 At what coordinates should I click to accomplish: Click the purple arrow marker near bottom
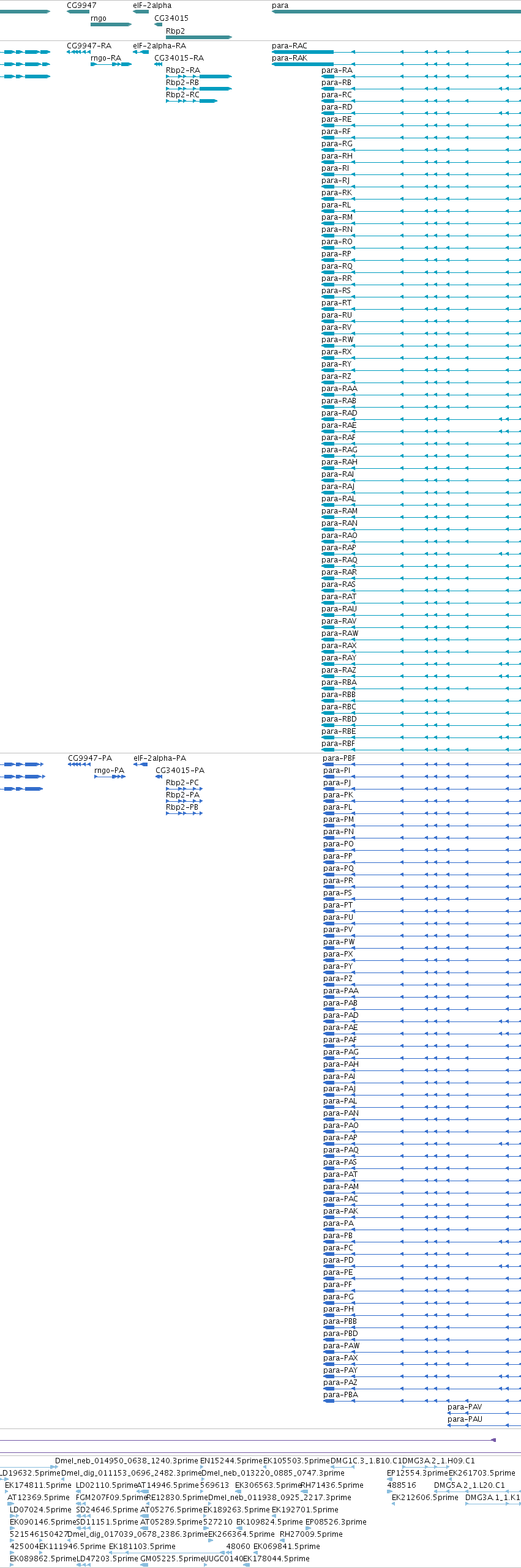click(x=493, y=1440)
